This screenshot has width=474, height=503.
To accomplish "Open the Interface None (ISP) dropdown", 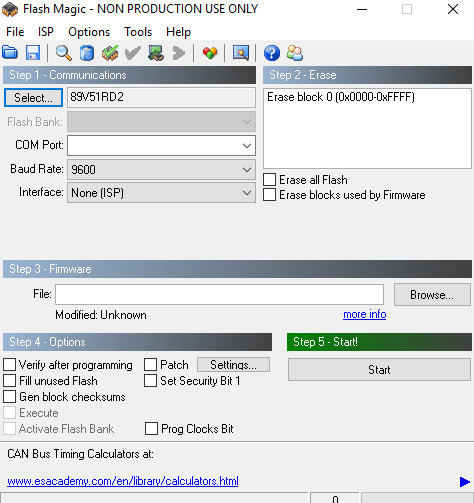I will point(161,192).
